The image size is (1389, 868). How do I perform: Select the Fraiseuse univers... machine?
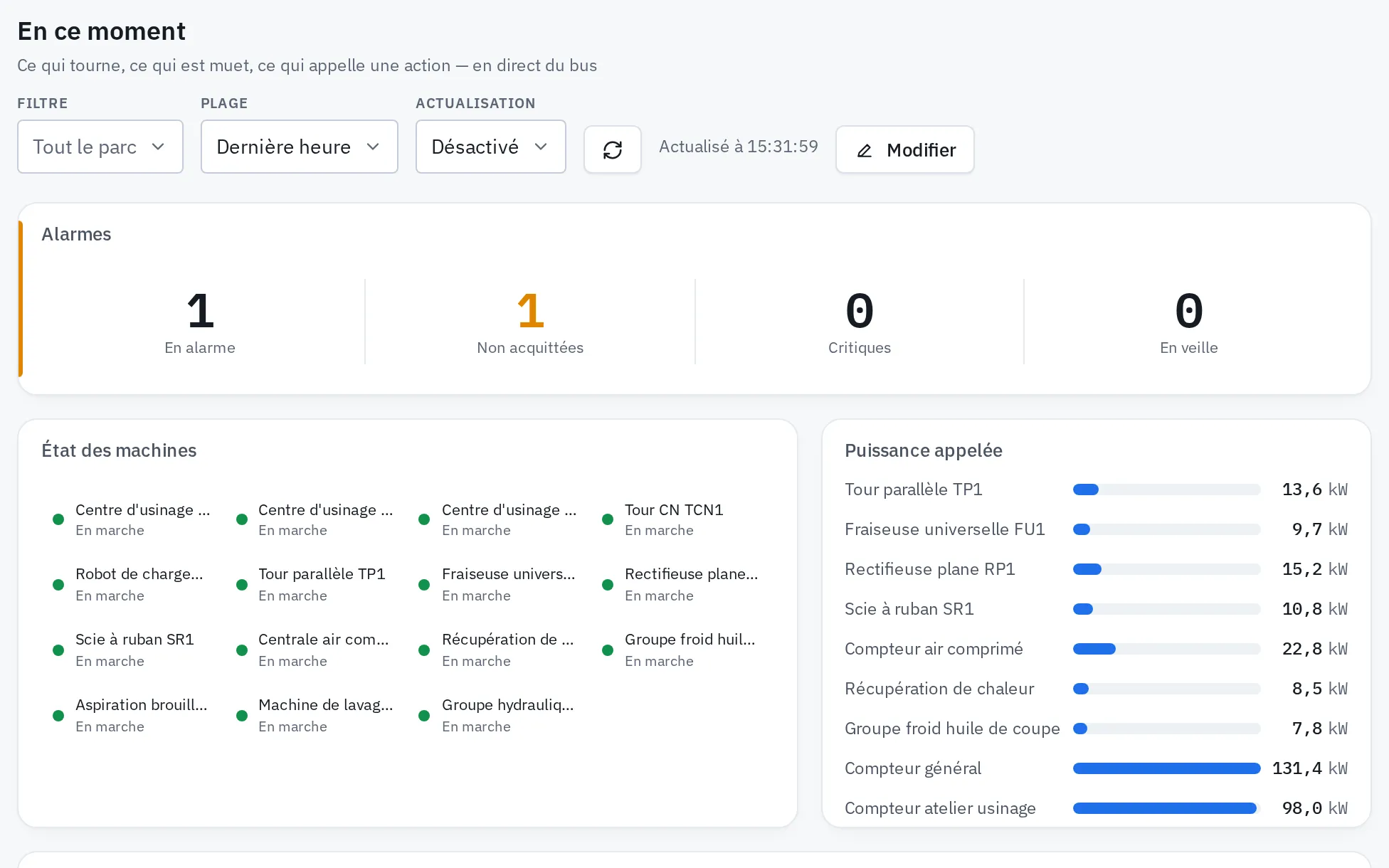tap(500, 584)
